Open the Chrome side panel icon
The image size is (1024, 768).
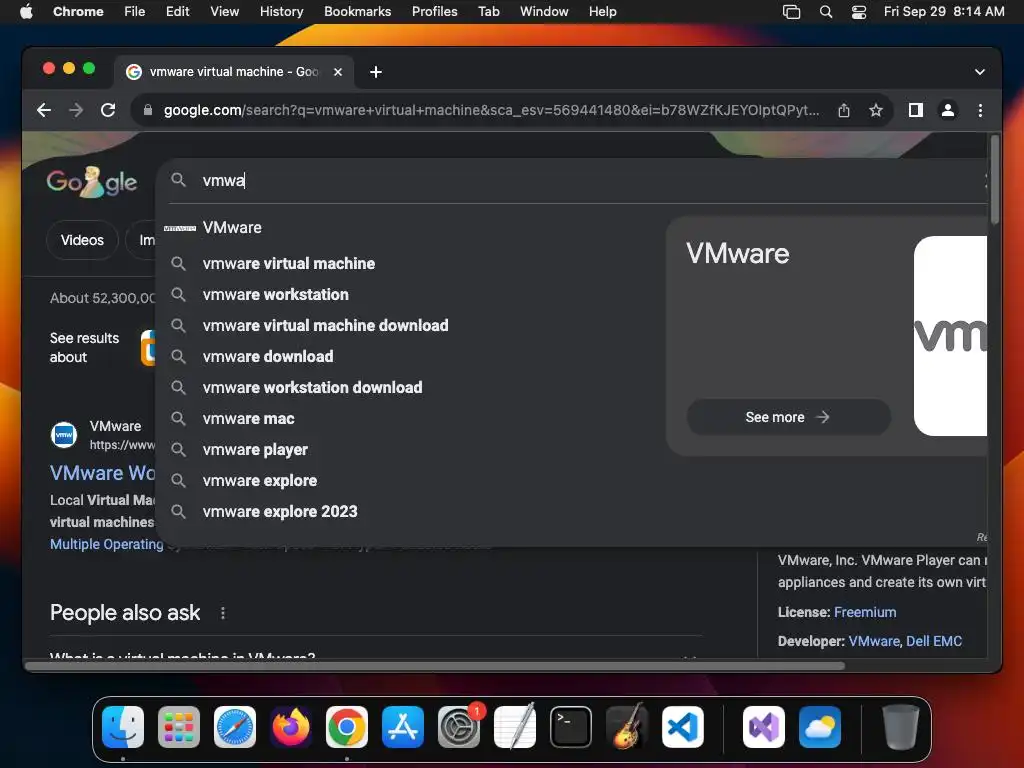point(916,110)
